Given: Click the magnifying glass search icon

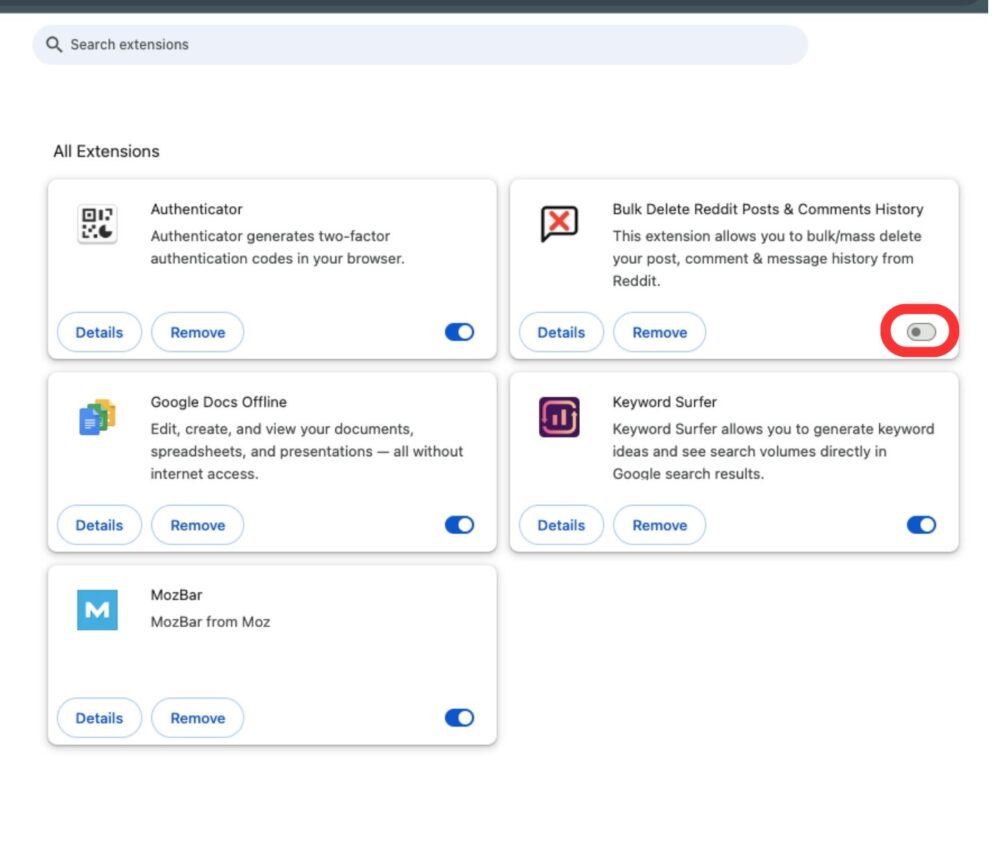Looking at the screenshot, I should 54,44.
